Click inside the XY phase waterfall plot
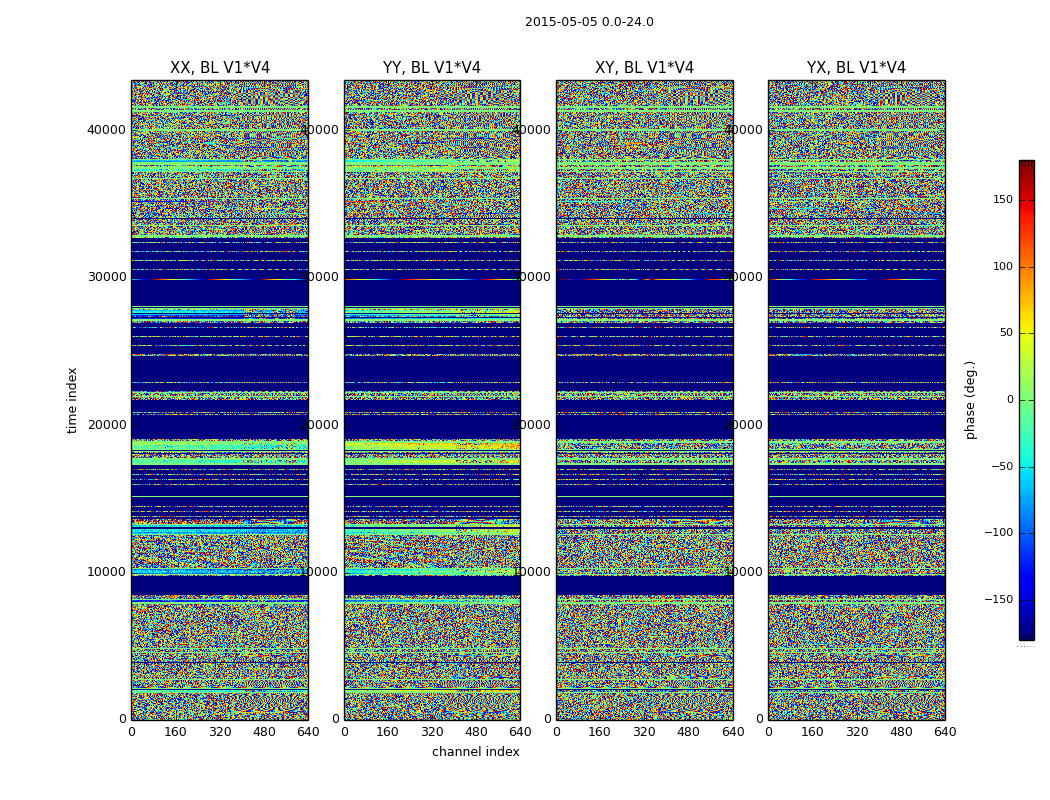 644,400
